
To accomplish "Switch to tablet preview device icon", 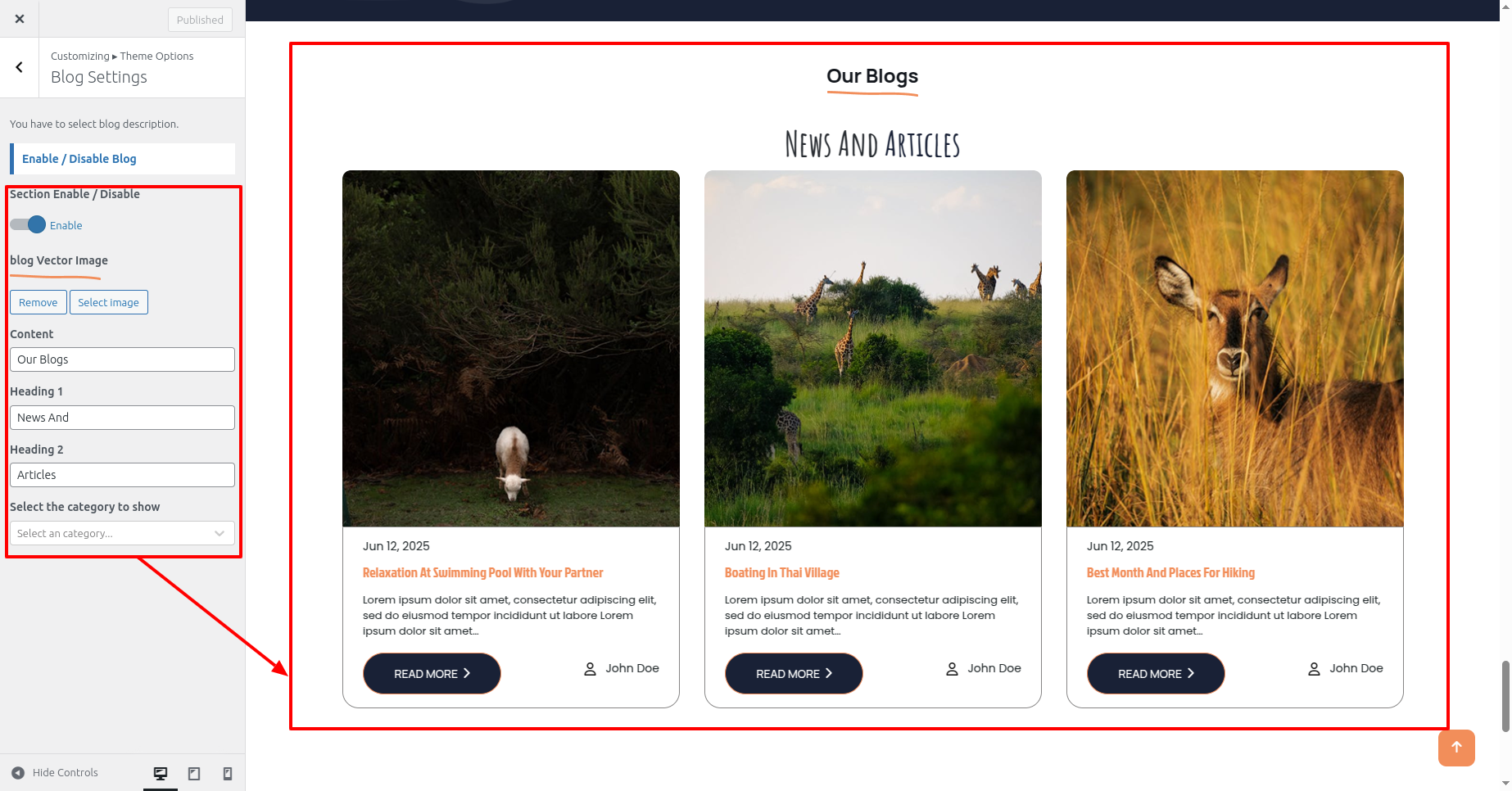I will point(194,773).
